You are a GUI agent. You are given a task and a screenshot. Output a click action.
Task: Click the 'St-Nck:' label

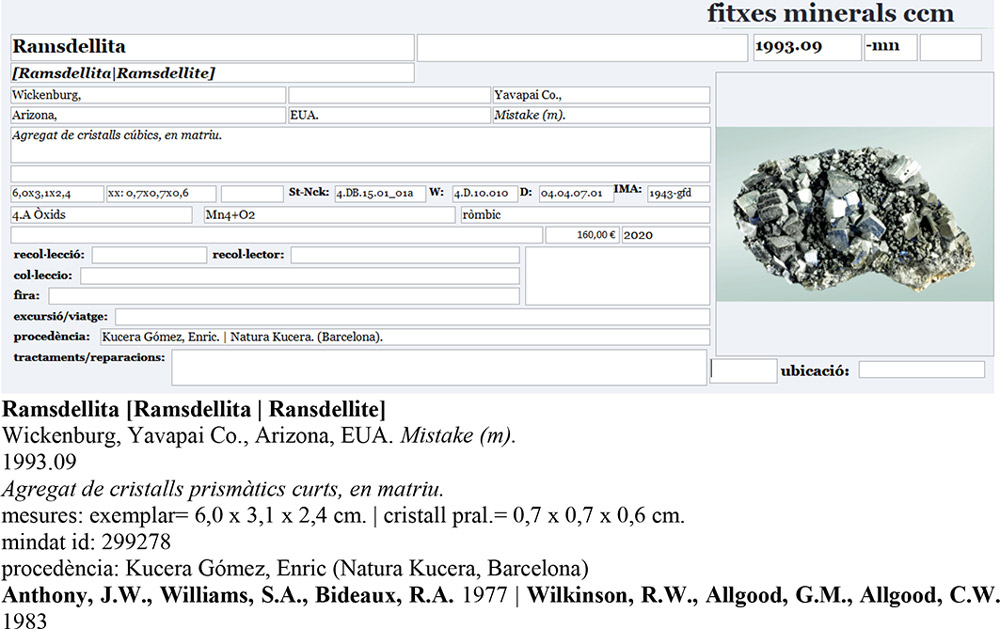(309, 192)
